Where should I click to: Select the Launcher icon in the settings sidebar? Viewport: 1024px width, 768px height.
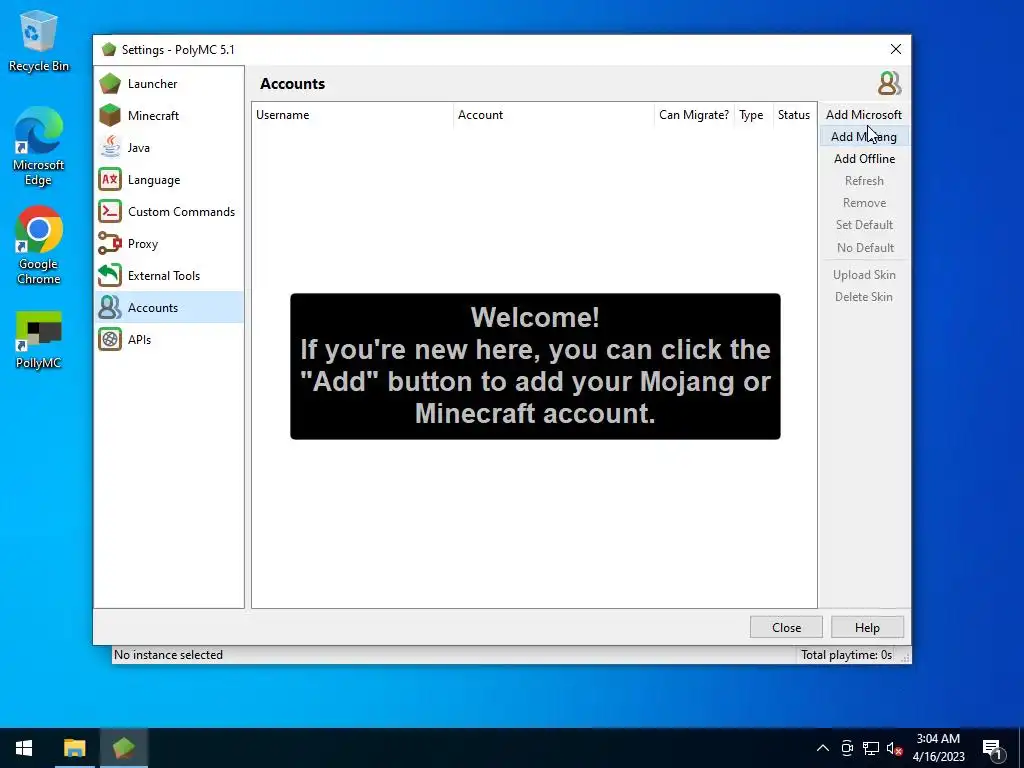click(x=110, y=84)
